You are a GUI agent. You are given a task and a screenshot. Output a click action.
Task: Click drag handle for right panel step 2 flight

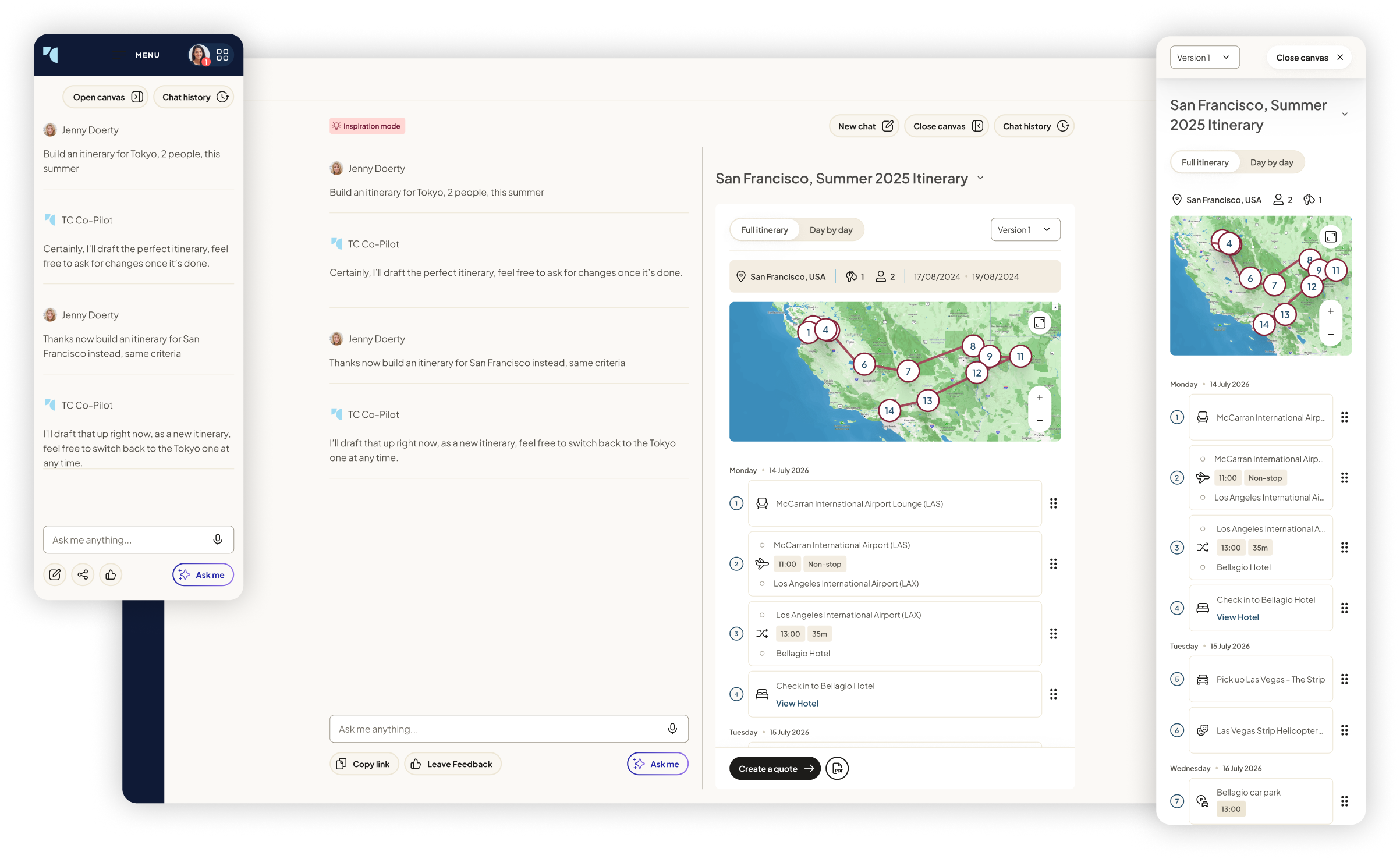pyautogui.click(x=1344, y=478)
